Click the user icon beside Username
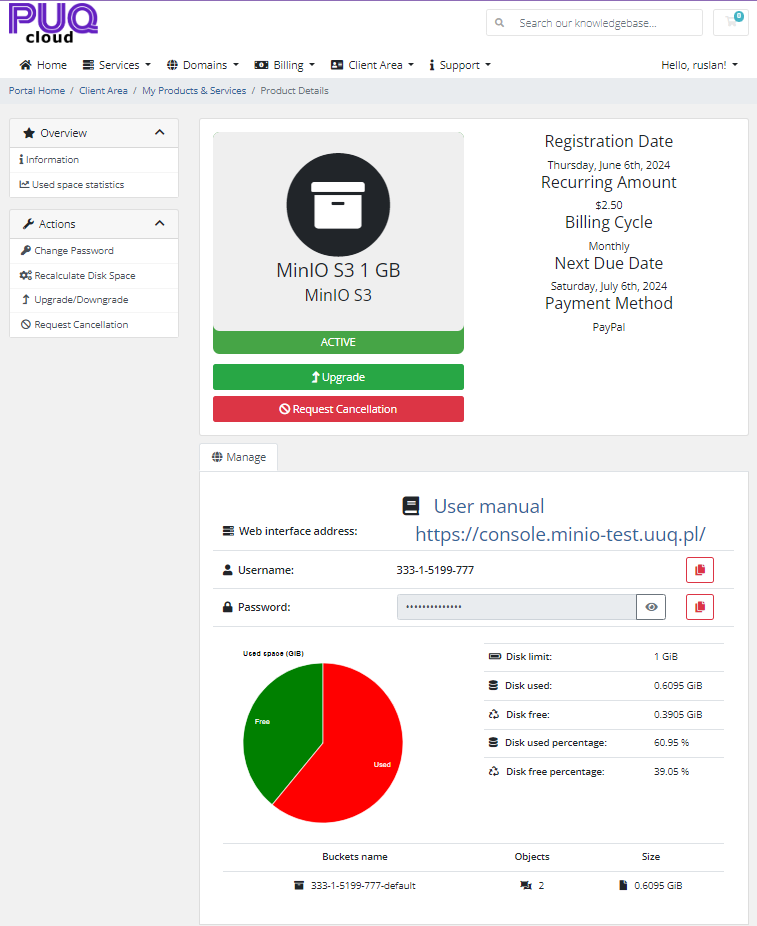This screenshot has height=926, width=757. [x=227, y=570]
